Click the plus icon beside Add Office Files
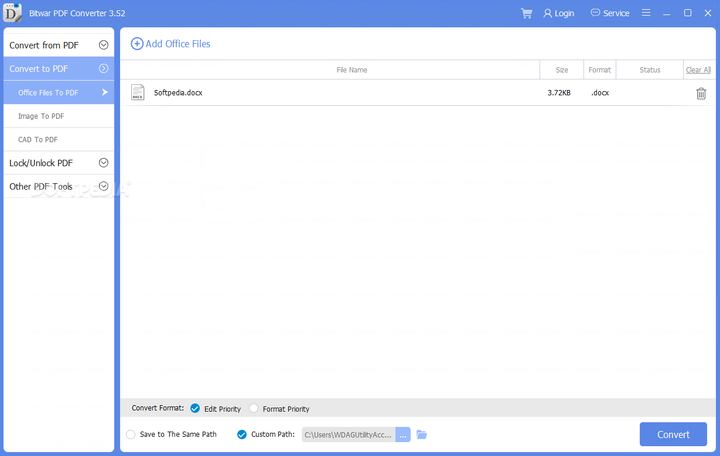The width and height of the screenshot is (720, 456). [x=137, y=44]
